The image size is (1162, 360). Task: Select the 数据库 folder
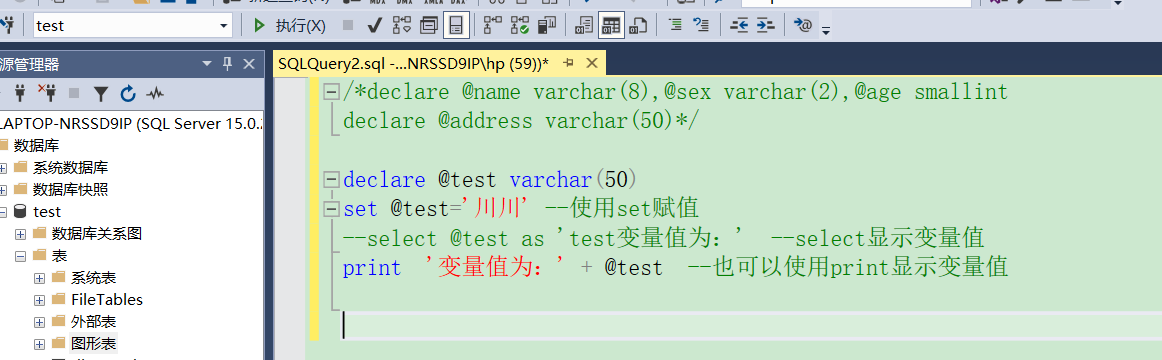coord(36,145)
